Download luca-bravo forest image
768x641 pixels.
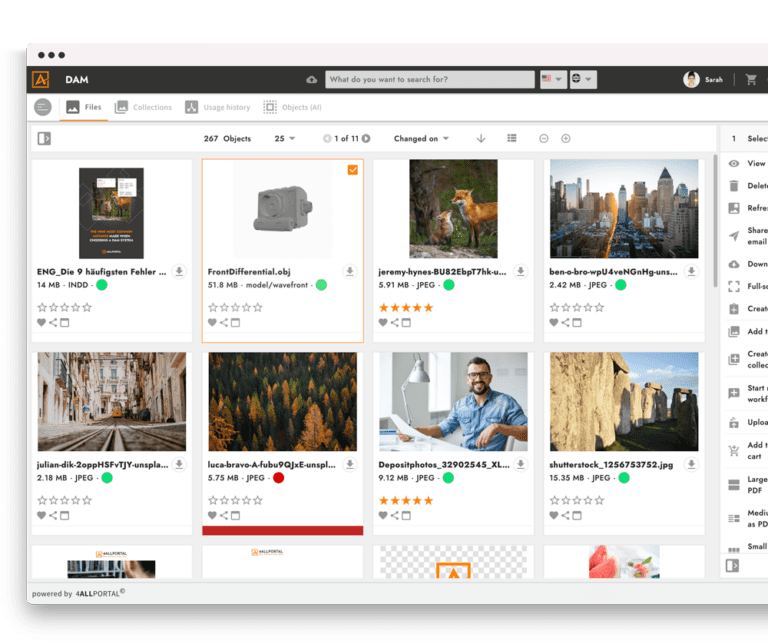[x=350, y=464]
